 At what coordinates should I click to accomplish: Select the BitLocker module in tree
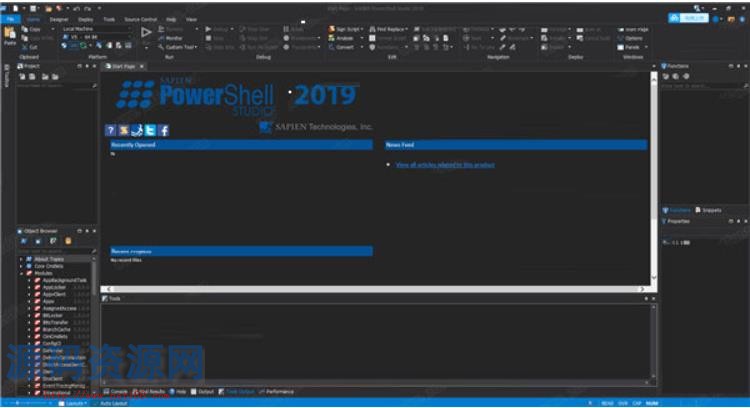(53, 316)
